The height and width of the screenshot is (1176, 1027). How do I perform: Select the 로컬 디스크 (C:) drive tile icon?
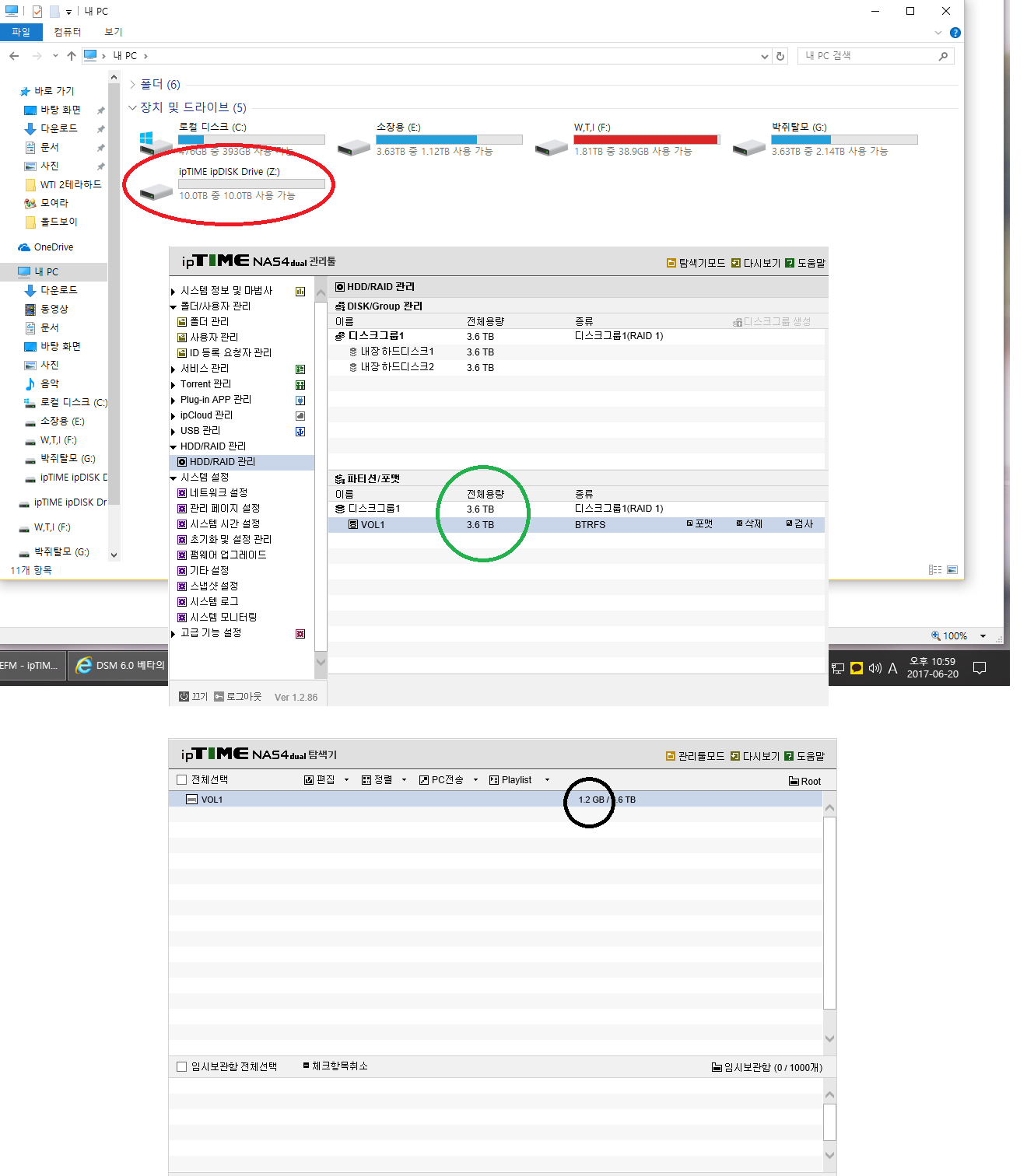point(156,143)
